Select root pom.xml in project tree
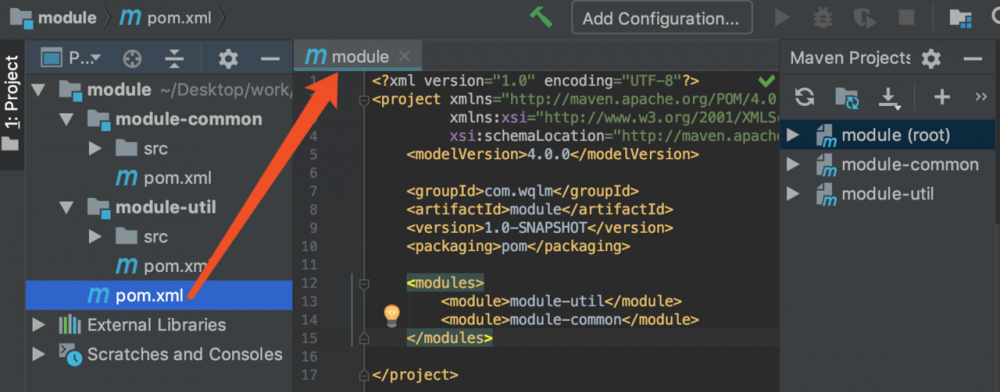Screen dimensions: 1000x392 click(x=159, y=295)
